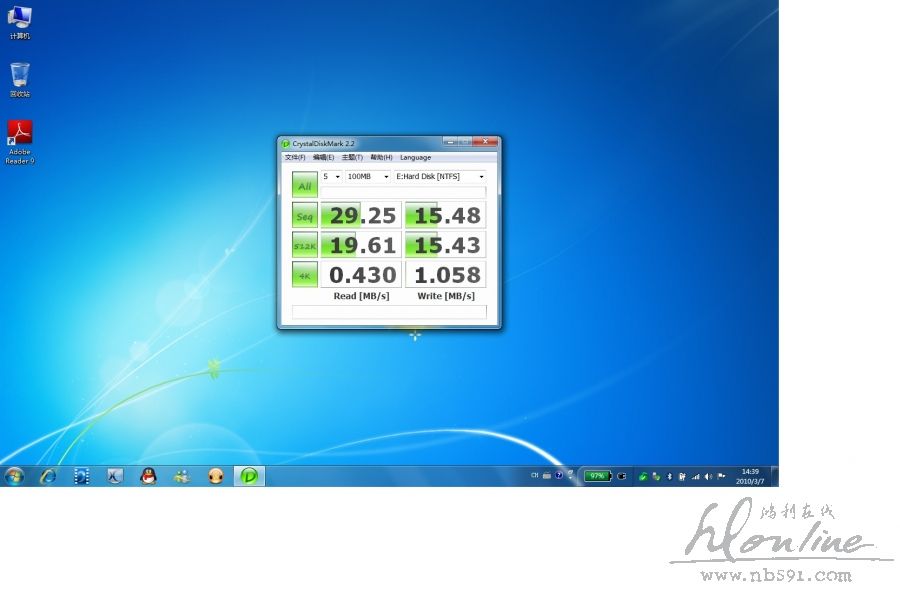
Task: Open the K application taskbar icon
Action: point(115,476)
